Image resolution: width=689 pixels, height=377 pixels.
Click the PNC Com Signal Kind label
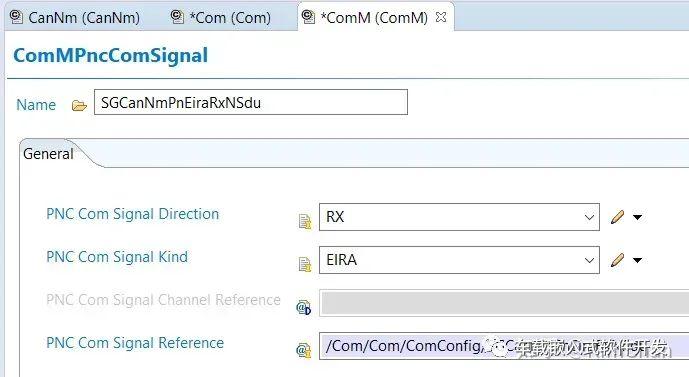tap(117, 257)
